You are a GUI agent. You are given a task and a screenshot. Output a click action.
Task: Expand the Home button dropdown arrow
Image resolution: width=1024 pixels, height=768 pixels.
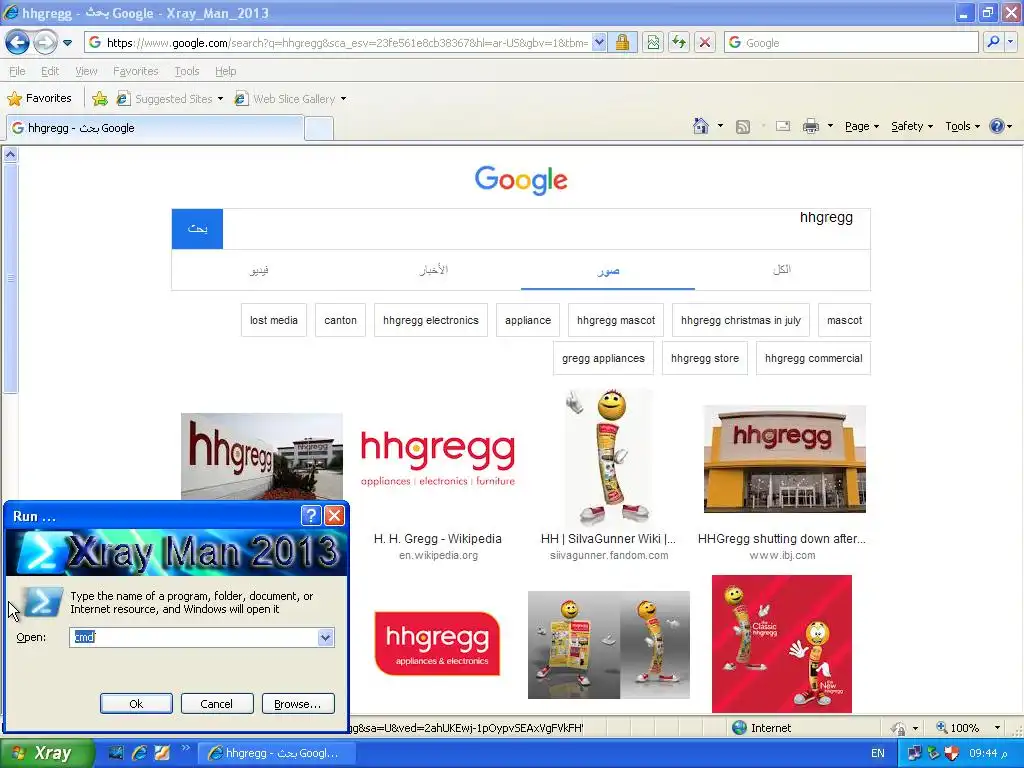(720, 126)
